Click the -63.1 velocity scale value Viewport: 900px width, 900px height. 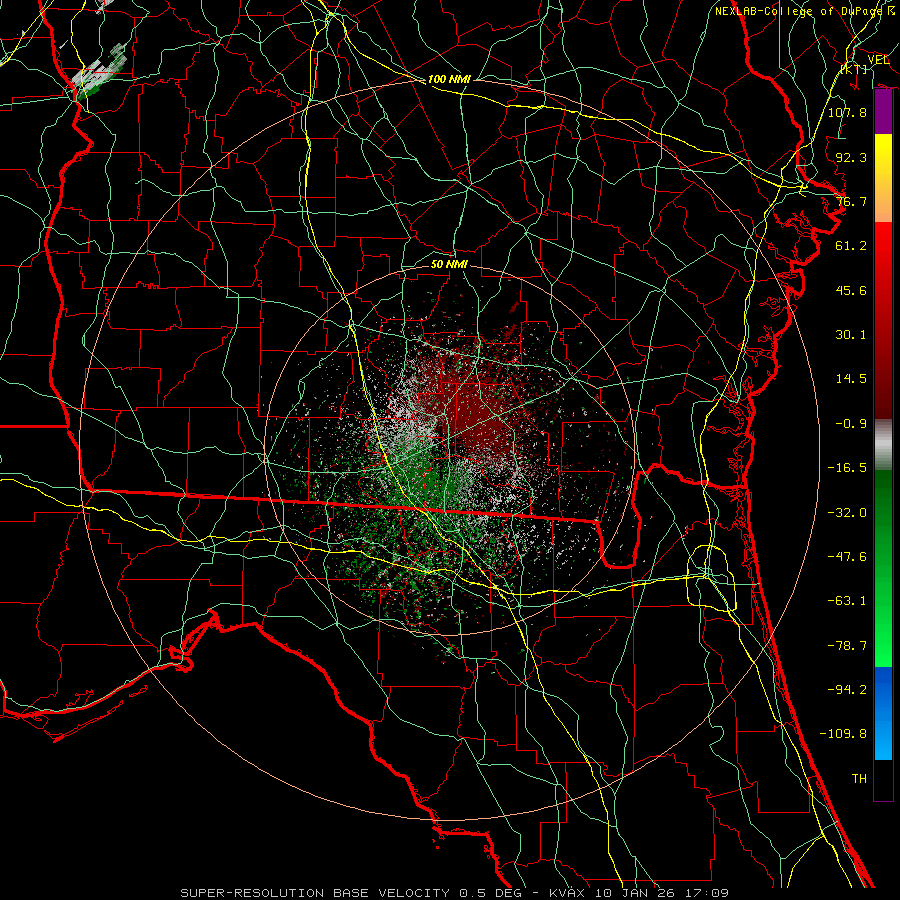[847, 601]
